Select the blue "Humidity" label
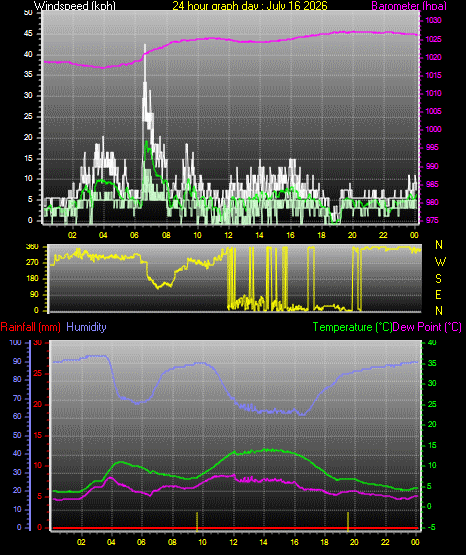Image resolution: width=466 pixels, height=555 pixels. (86, 327)
